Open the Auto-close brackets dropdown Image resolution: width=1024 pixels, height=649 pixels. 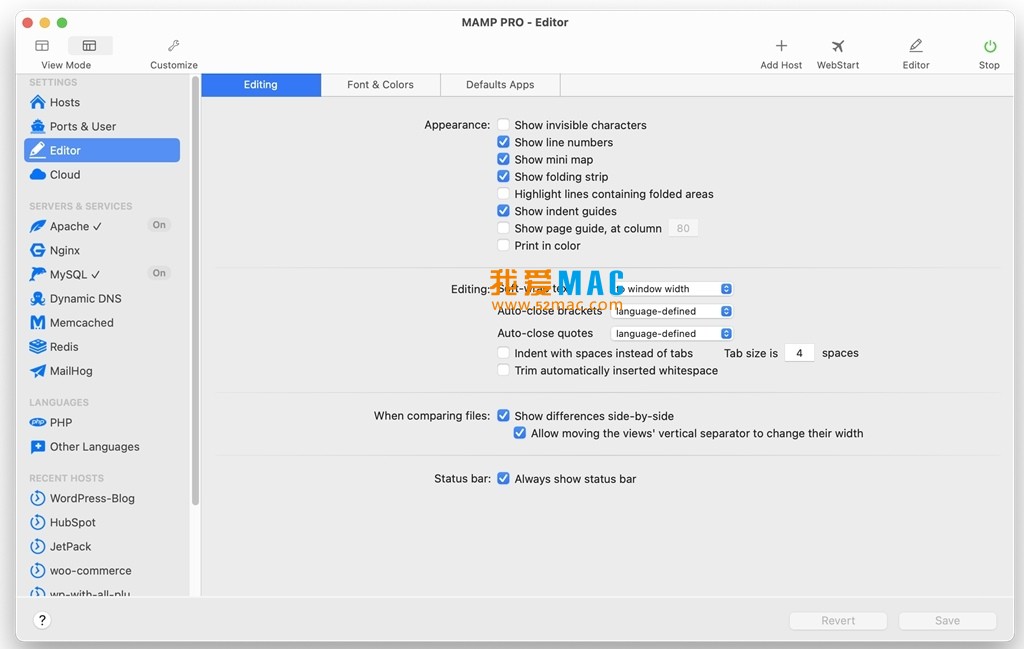[671, 311]
